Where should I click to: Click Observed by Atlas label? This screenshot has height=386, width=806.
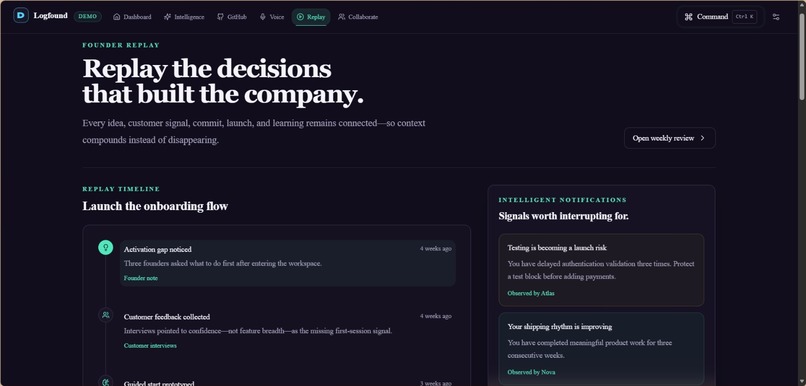[530, 293]
